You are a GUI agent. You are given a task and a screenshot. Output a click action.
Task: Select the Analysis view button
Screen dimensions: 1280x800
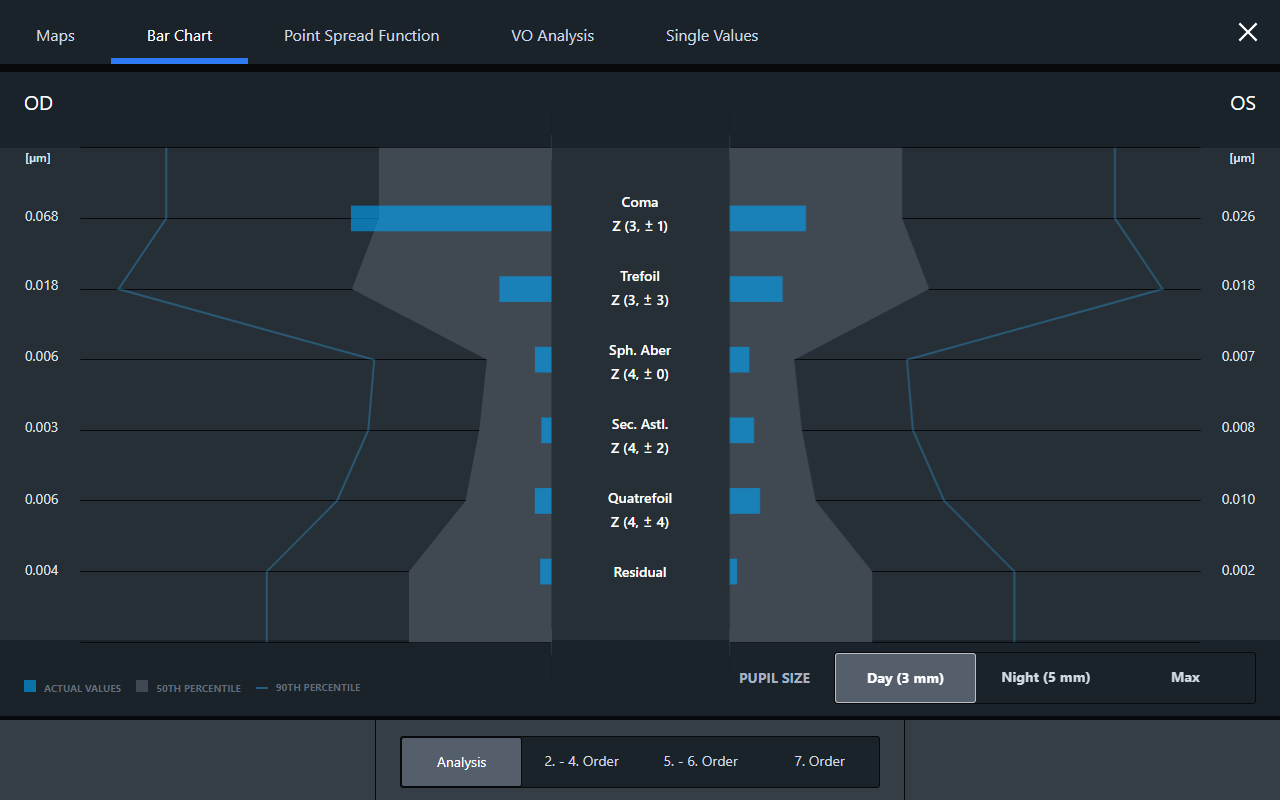click(x=461, y=762)
